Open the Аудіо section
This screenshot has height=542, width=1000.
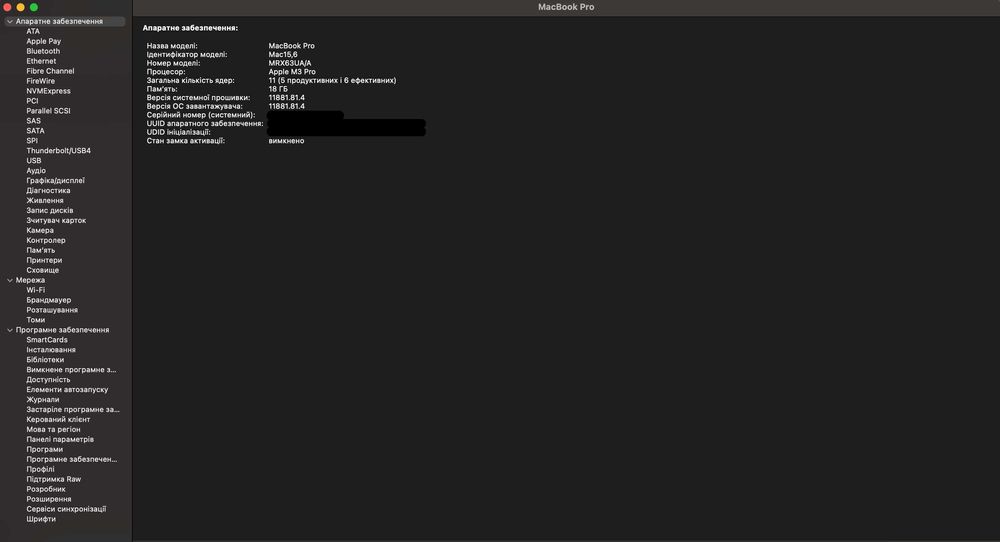[36, 171]
